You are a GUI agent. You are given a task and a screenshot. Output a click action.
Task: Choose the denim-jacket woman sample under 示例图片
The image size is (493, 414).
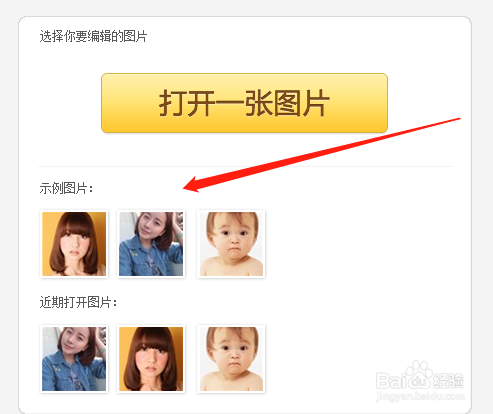click(151, 244)
